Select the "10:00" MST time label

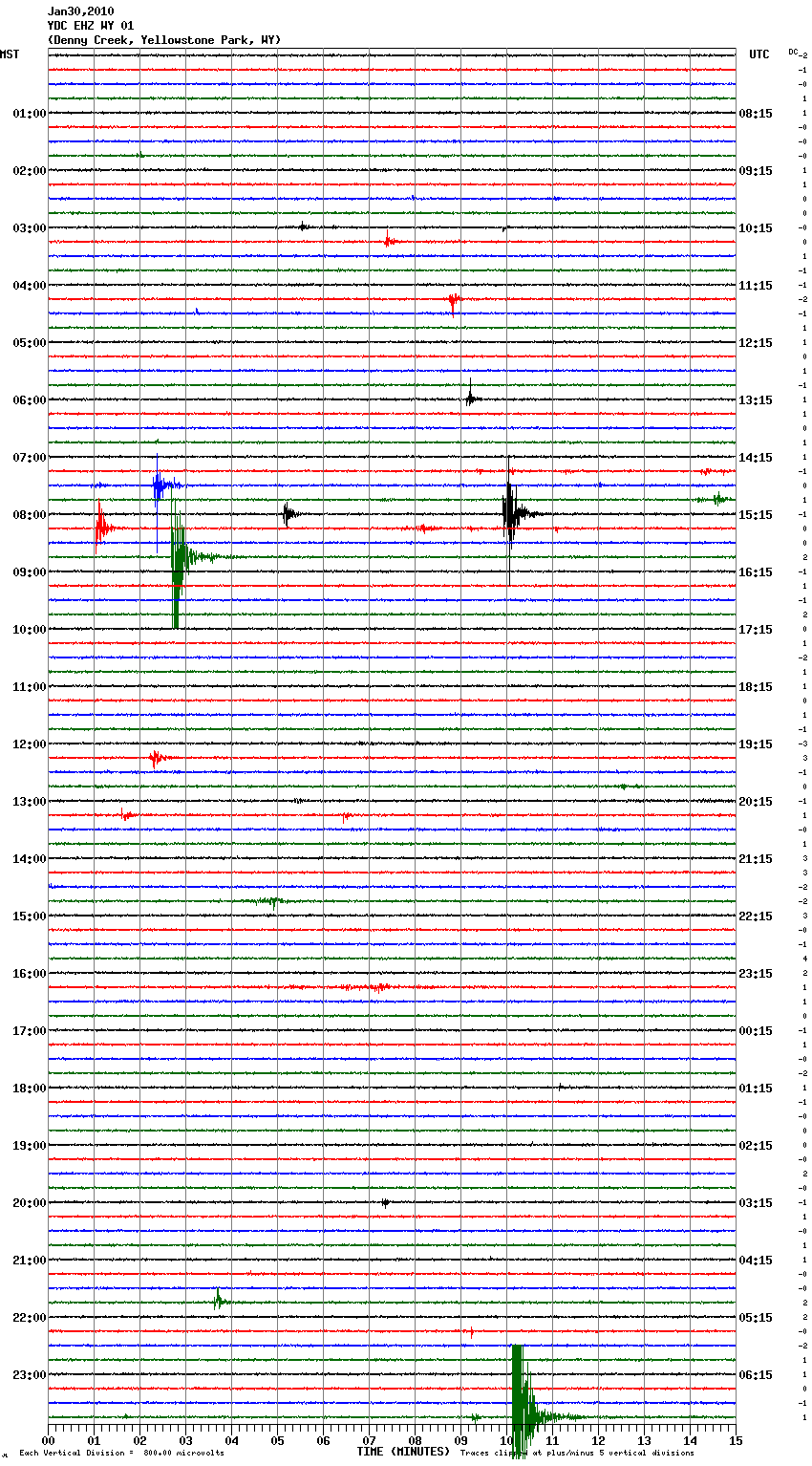pos(30,630)
